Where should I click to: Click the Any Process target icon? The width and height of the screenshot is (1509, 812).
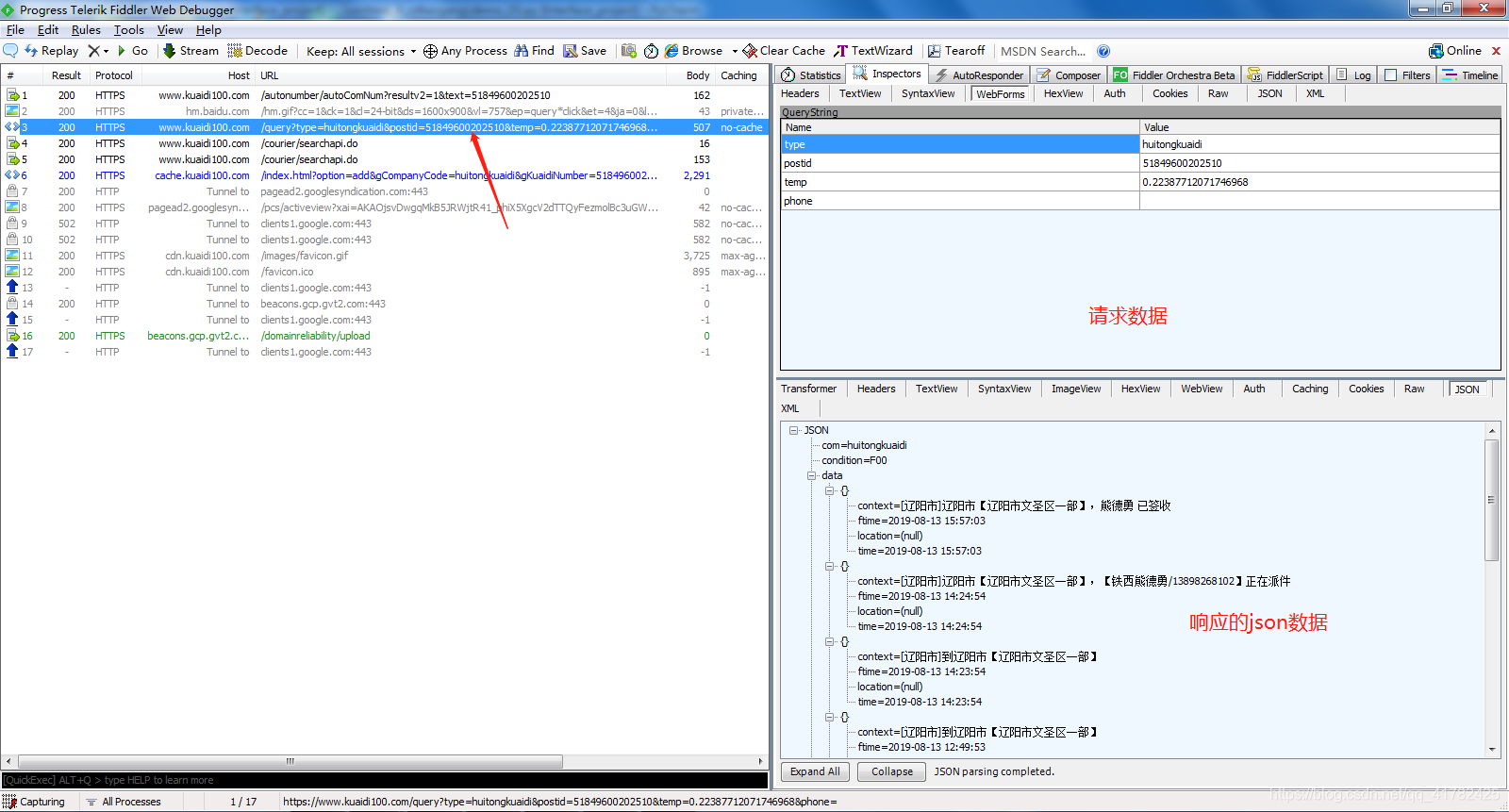point(430,51)
